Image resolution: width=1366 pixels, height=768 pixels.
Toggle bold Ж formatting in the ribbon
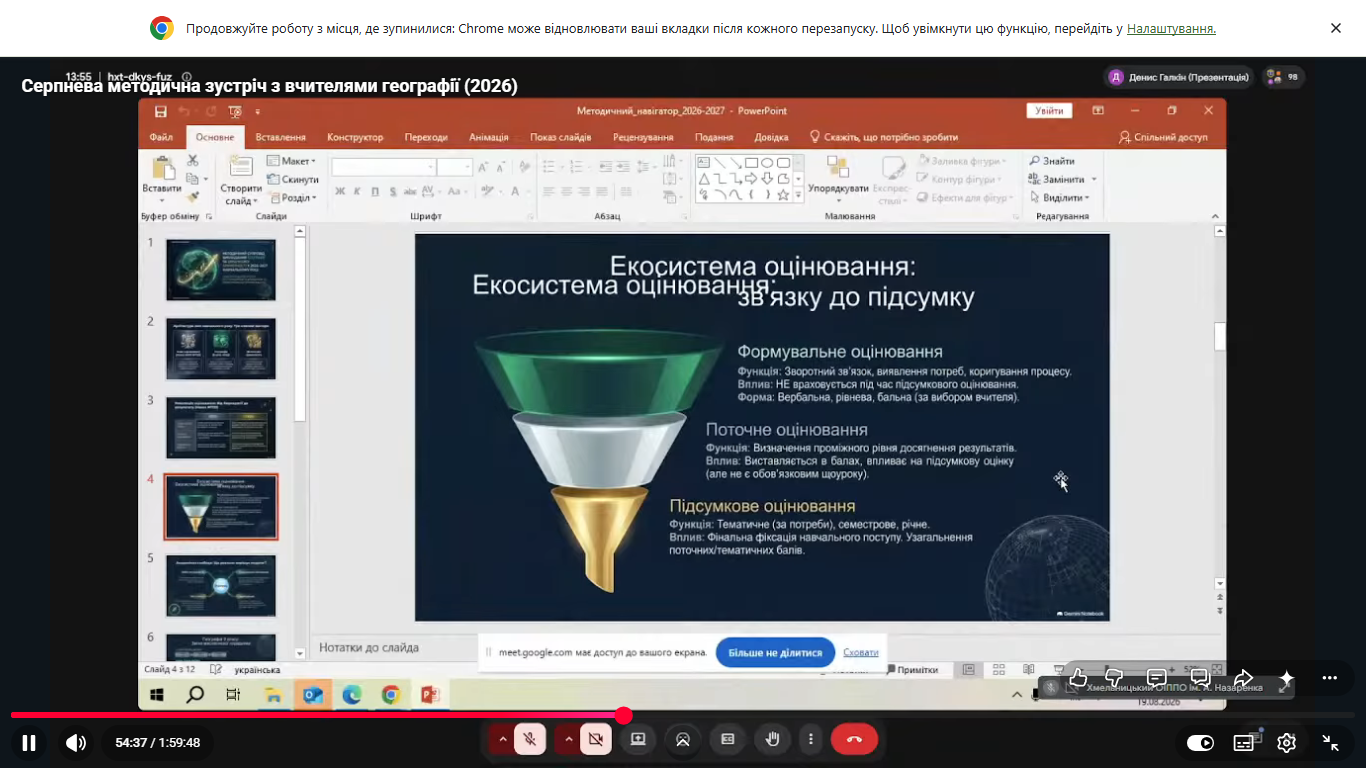click(x=340, y=192)
